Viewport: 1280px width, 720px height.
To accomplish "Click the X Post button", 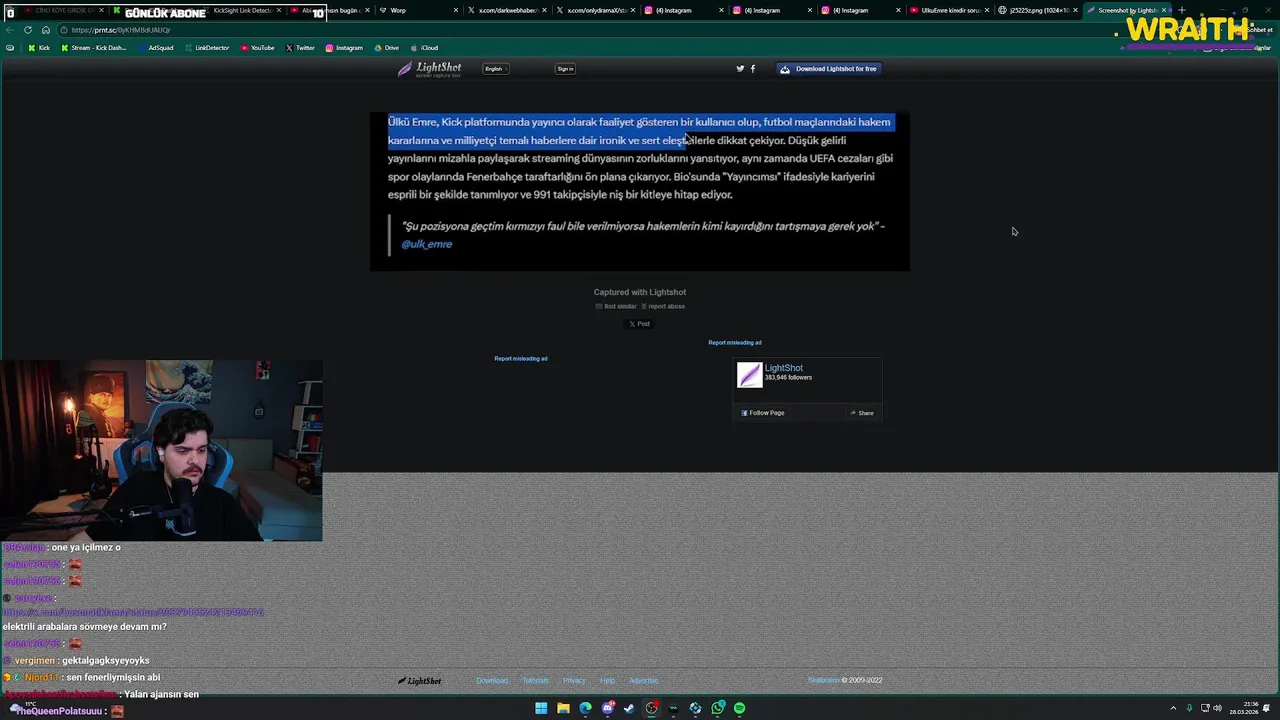I will (x=640, y=324).
